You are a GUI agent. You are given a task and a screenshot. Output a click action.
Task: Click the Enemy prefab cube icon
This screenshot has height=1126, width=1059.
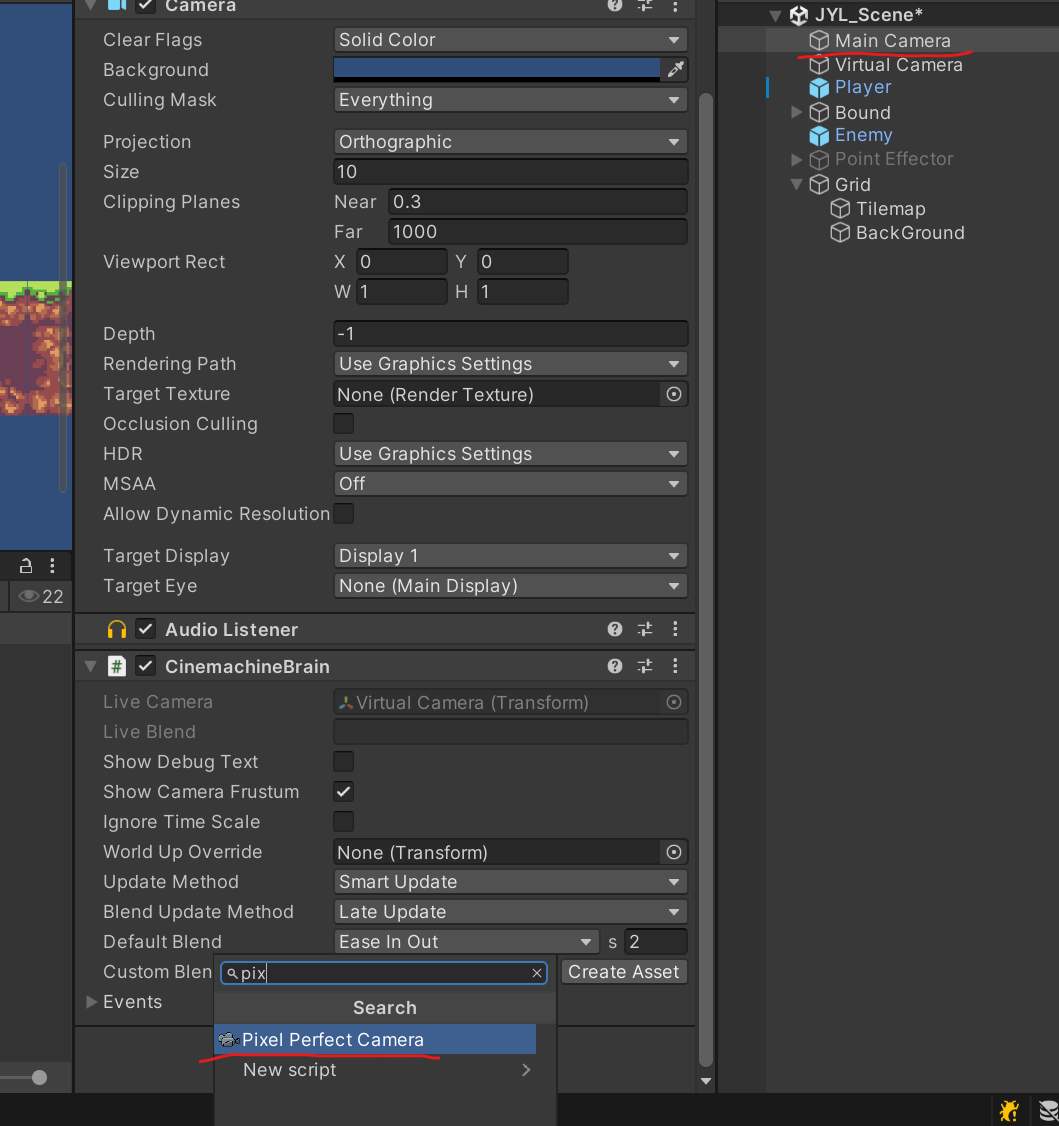tap(819, 136)
